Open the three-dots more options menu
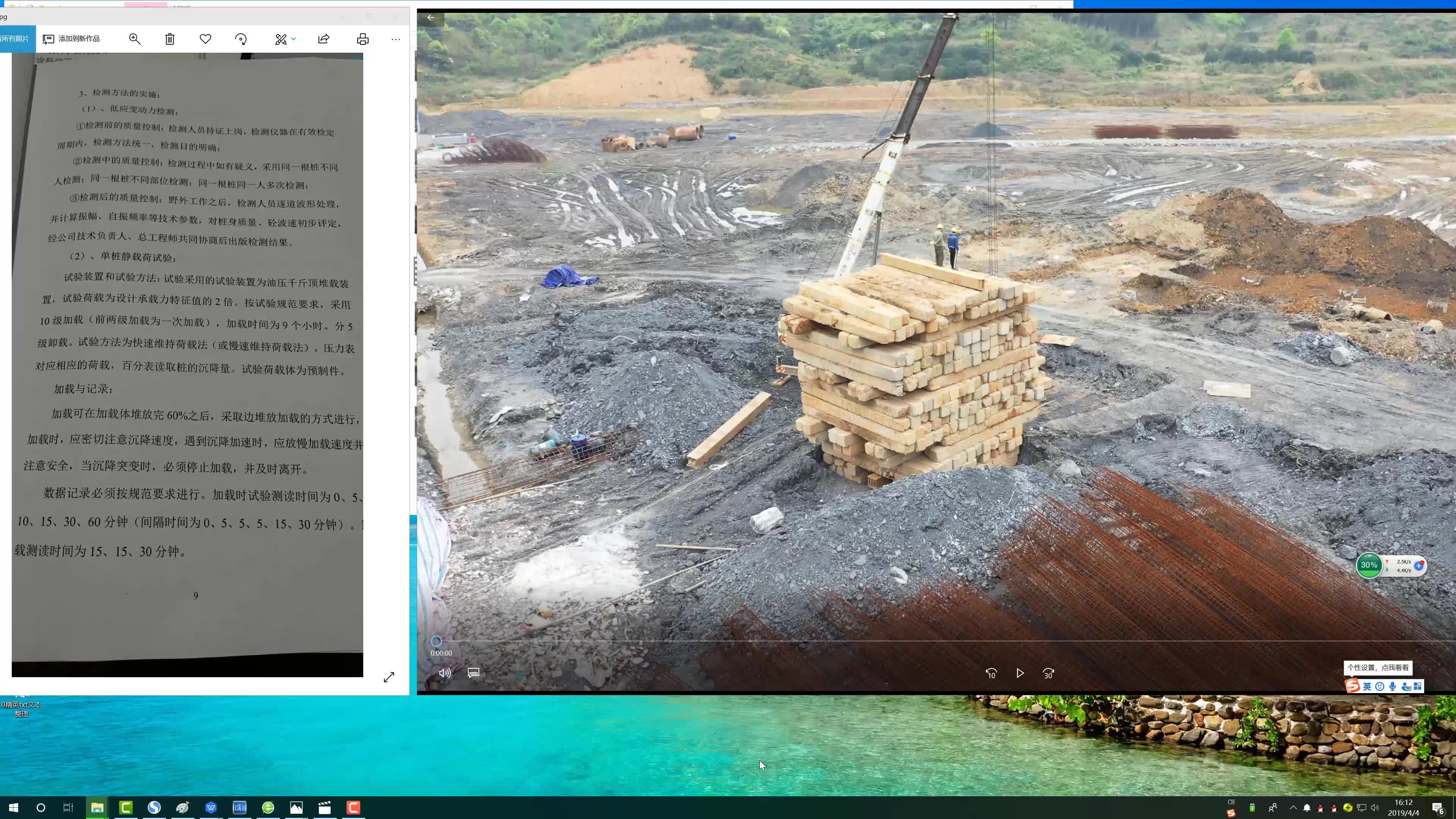 click(x=395, y=39)
